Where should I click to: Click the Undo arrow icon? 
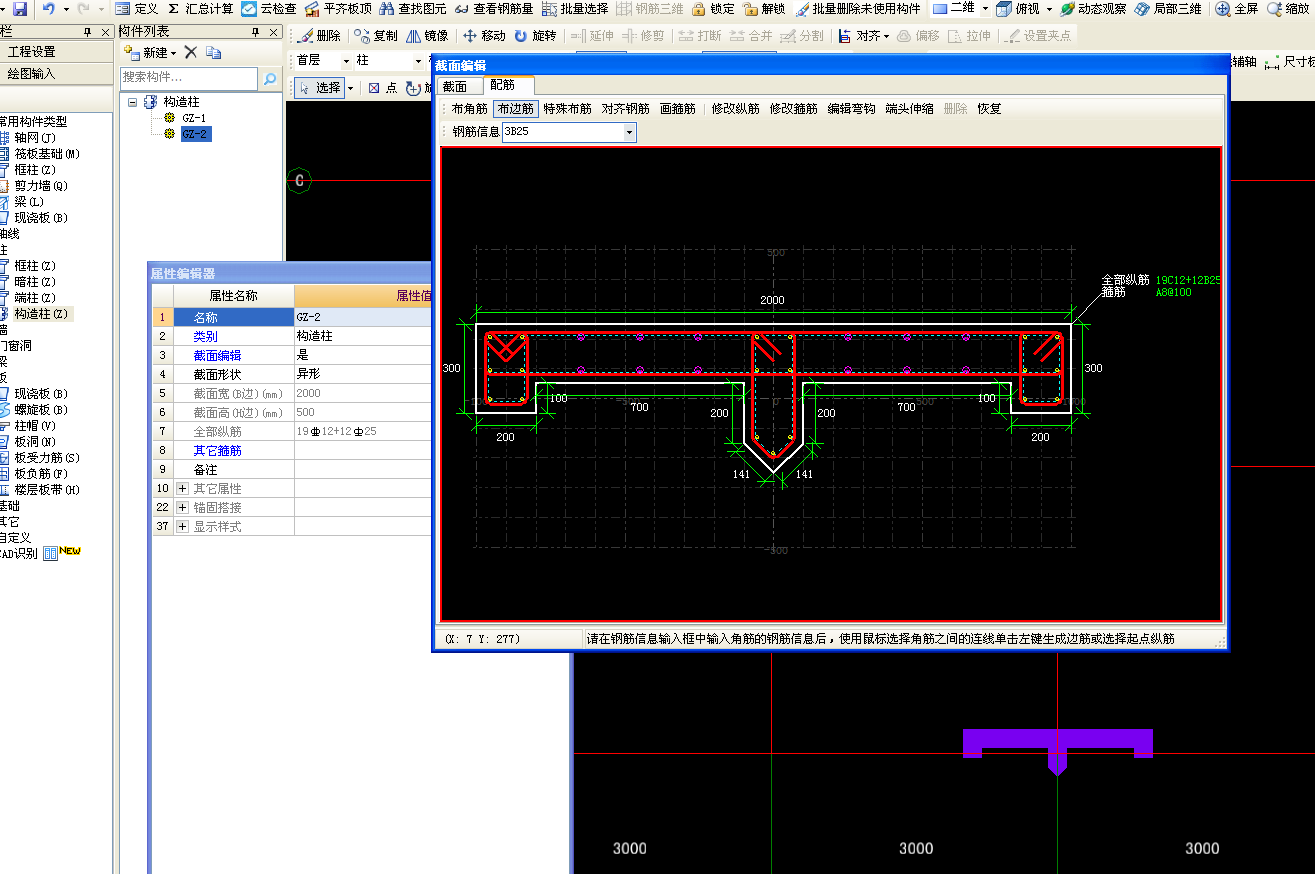[x=48, y=8]
